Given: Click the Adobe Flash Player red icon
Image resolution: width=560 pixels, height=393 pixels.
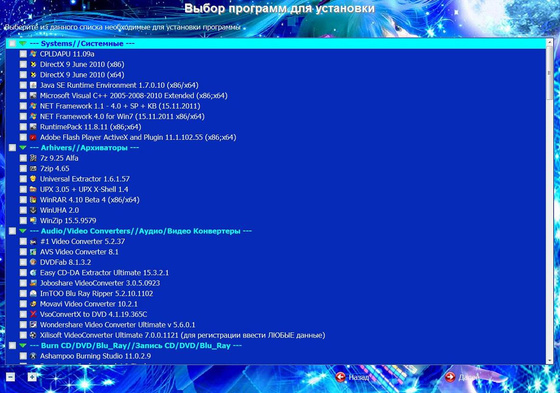Looking at the screenshot, I should point(33,137).
